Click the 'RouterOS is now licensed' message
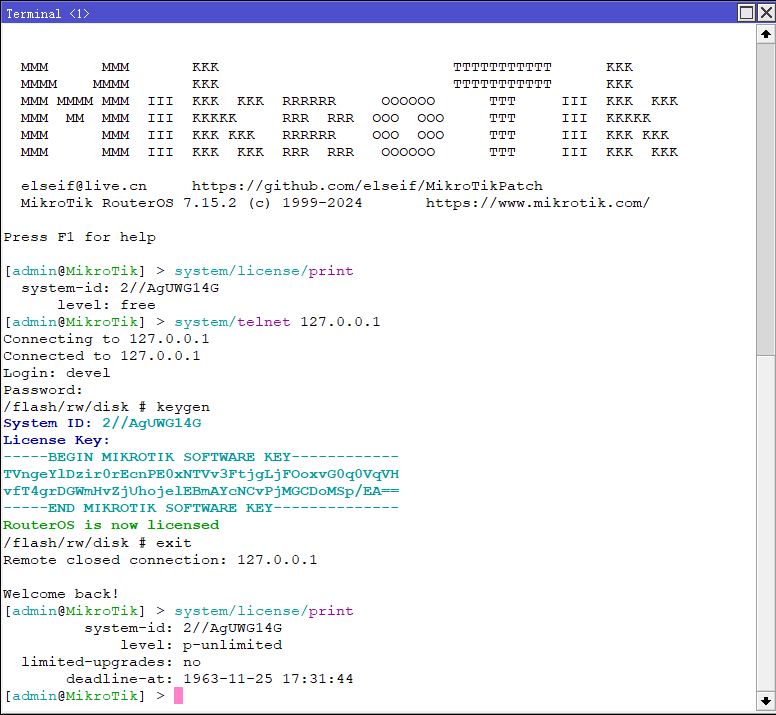776x715 pixels. [x=111, y=525]
